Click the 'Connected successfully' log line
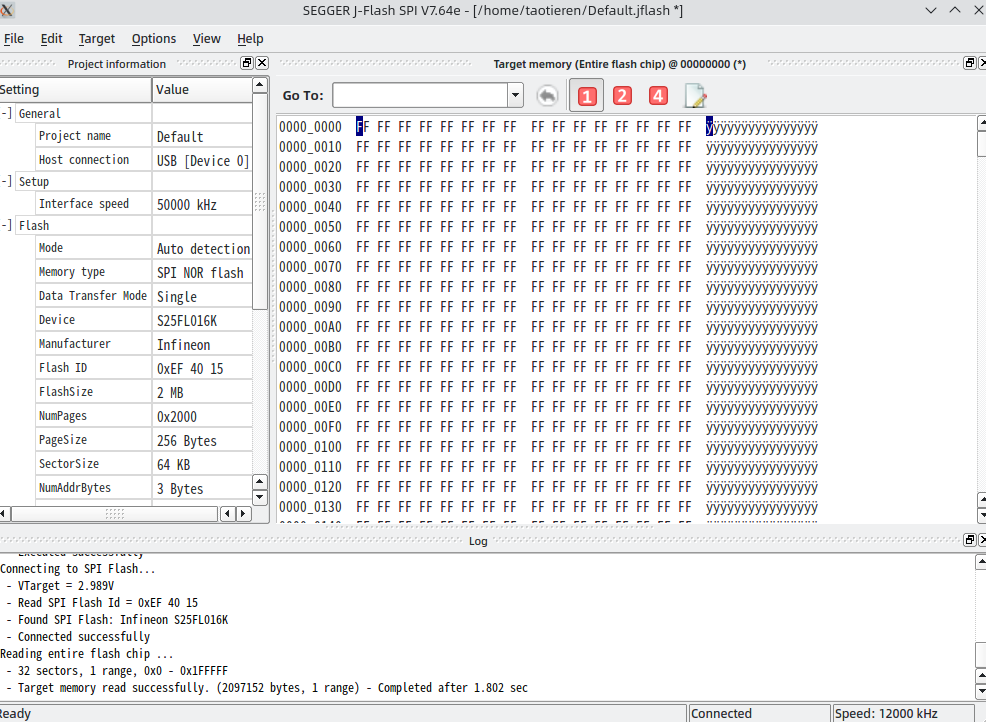 click(84, 636)
